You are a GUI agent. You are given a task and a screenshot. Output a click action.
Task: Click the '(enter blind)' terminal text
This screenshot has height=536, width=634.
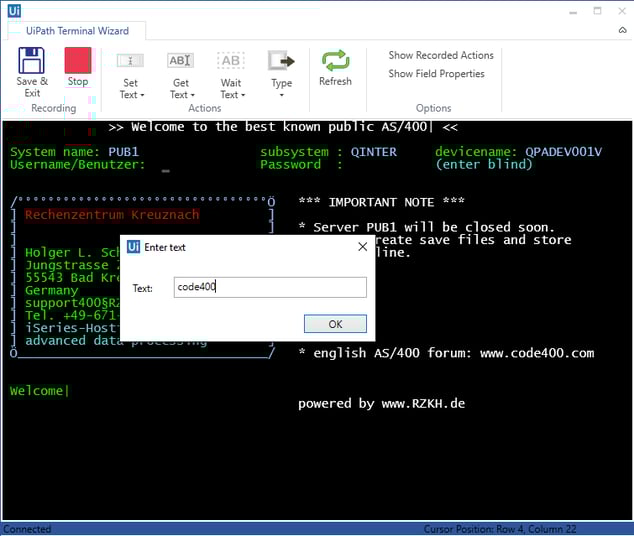pos(484,165)
